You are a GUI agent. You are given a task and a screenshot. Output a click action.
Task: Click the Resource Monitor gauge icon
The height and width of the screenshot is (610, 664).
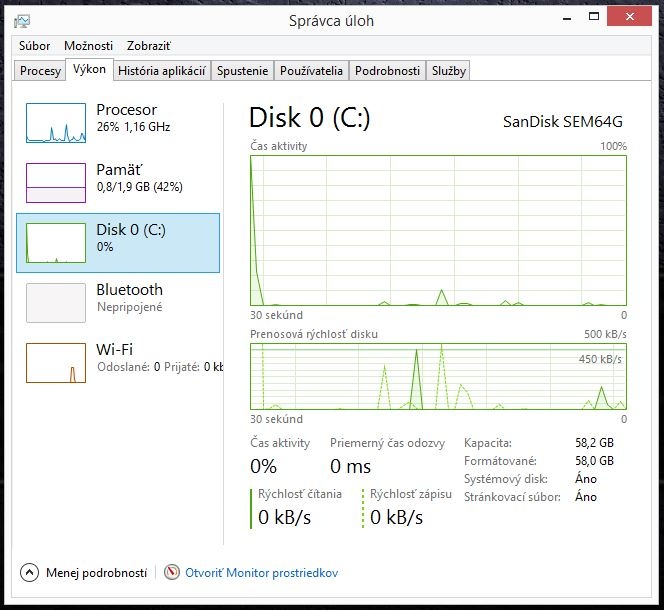[x=172, y=572]
